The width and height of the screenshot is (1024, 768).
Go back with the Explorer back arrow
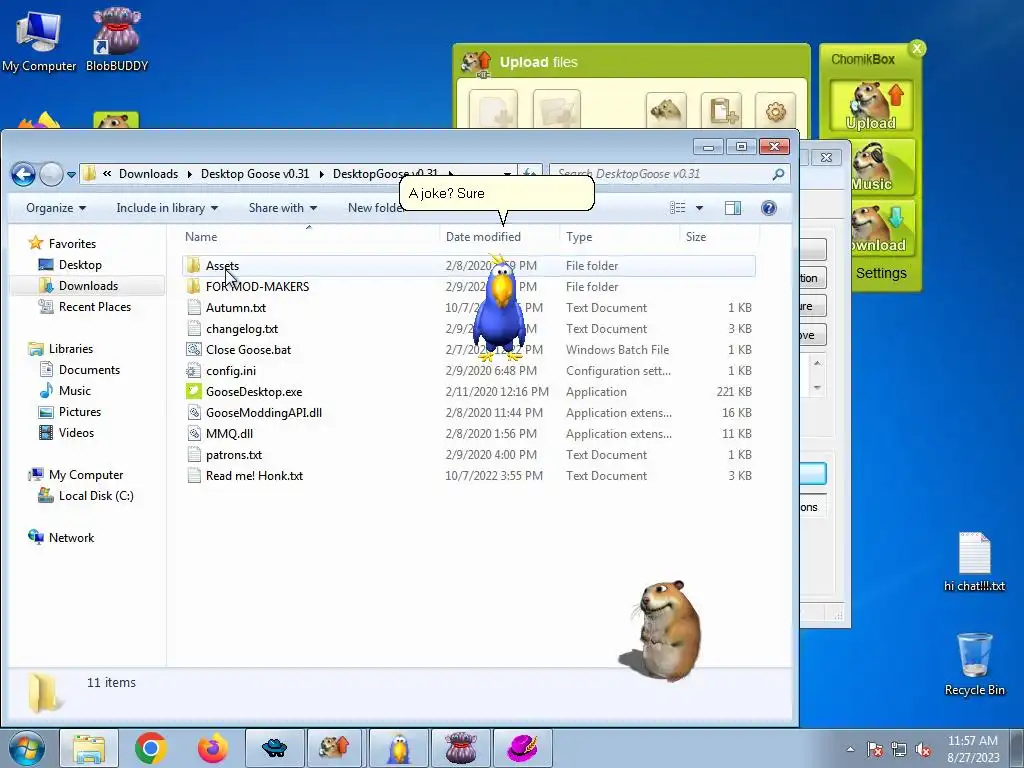click(x=23, y=174)
